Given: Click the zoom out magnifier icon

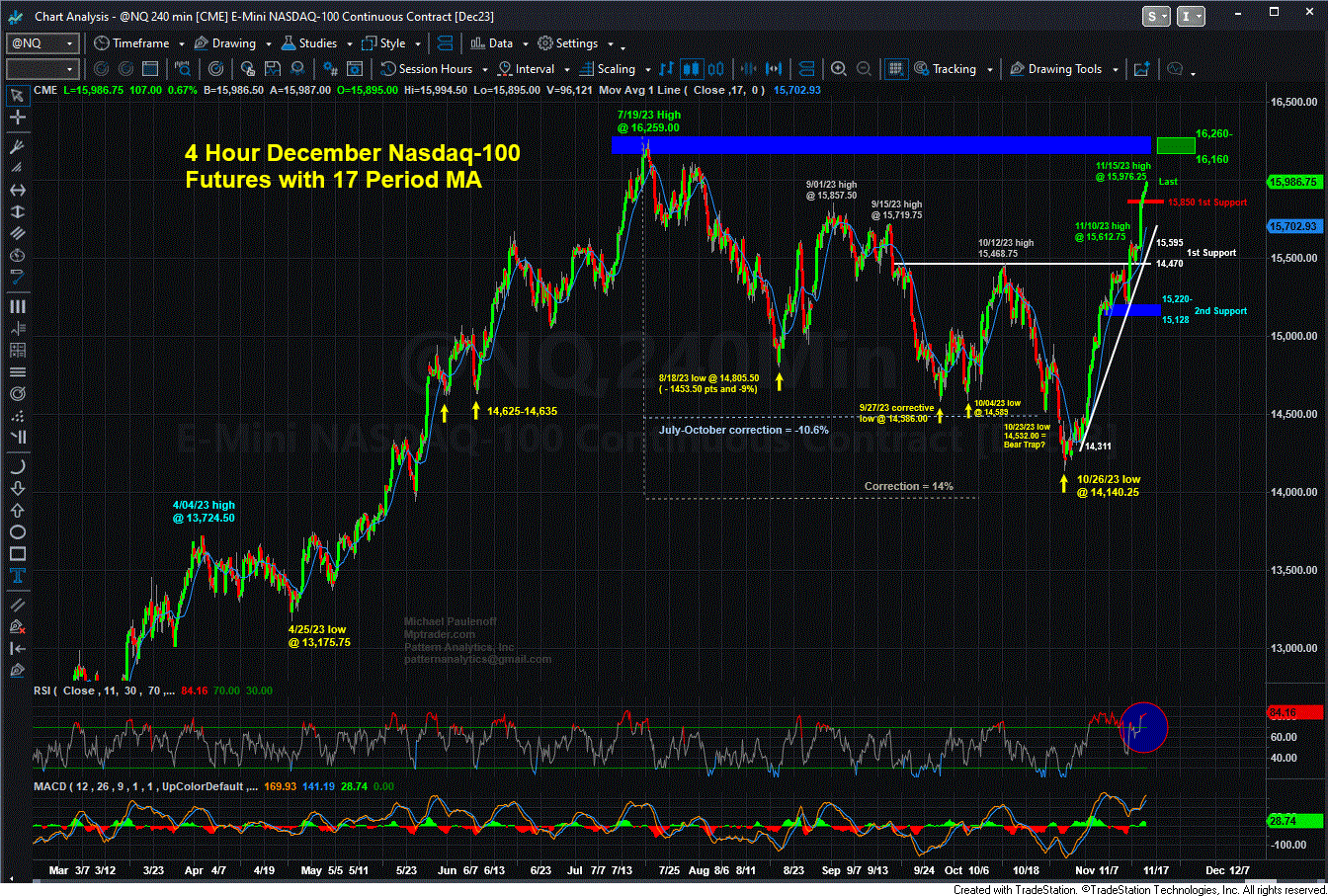Looking at the screenshot, I should [x=864, y=69].
